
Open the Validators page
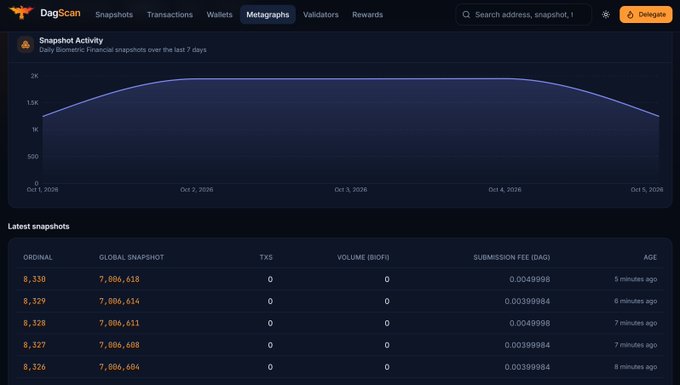pos(321,15)
